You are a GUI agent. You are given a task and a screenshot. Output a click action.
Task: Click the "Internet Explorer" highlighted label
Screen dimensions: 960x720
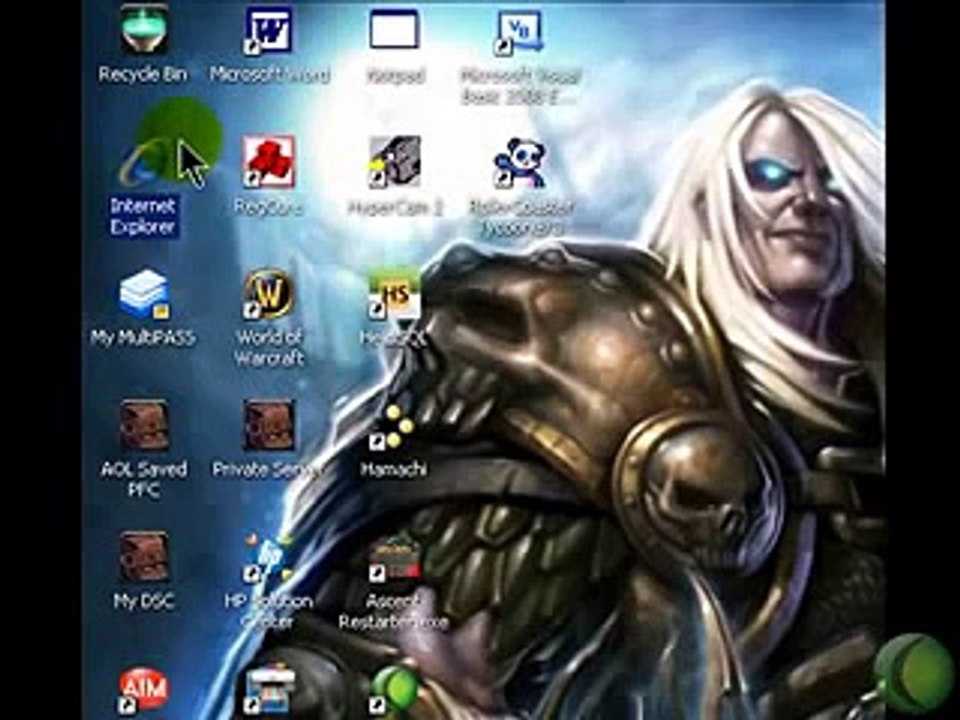click(x=143, y=216)
